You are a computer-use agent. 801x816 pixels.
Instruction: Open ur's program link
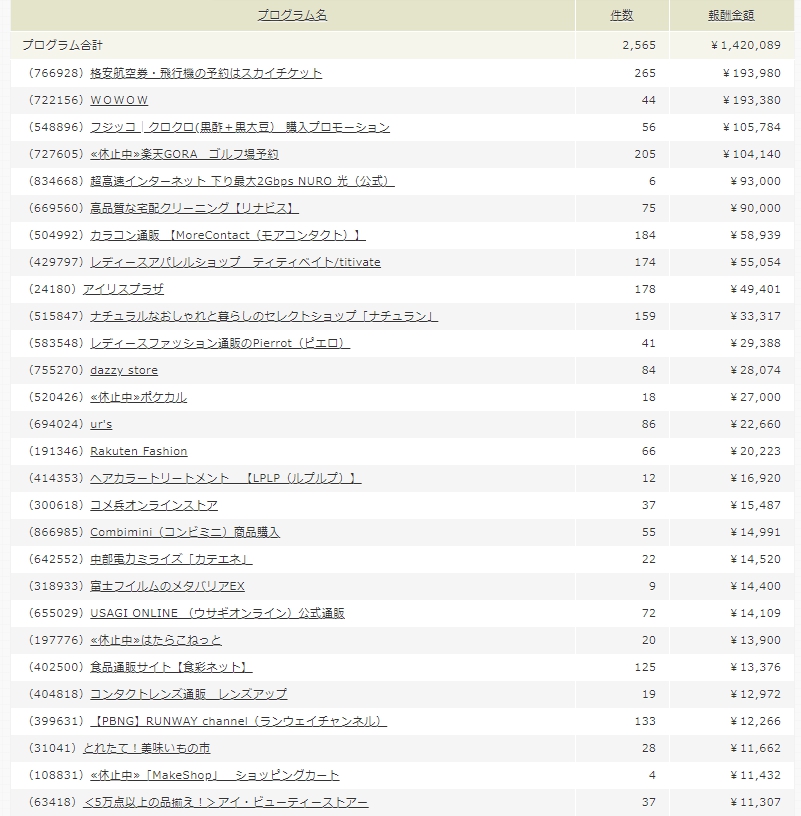point(101,425)
